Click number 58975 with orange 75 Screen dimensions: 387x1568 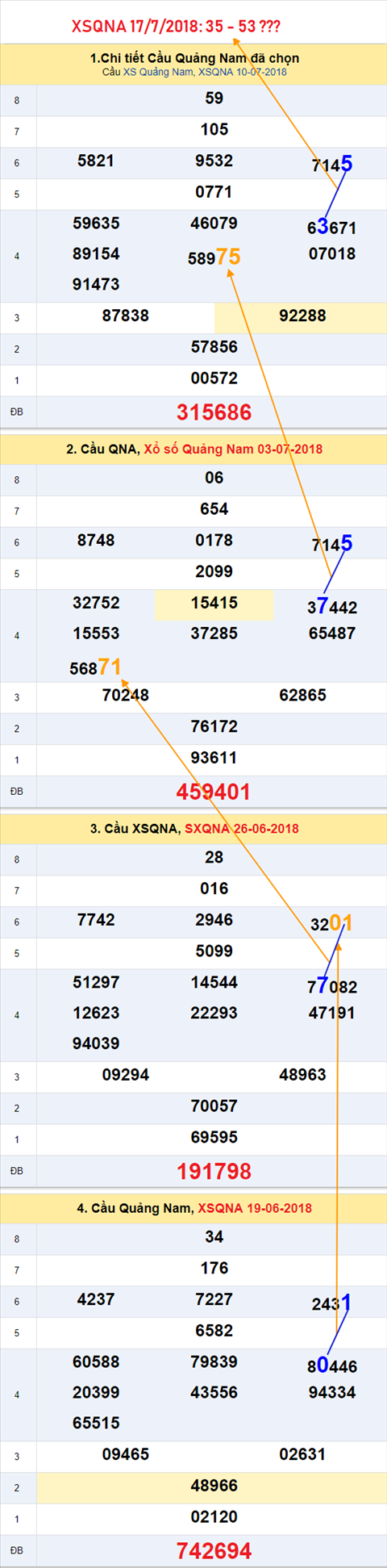click(x=214, y=257)
